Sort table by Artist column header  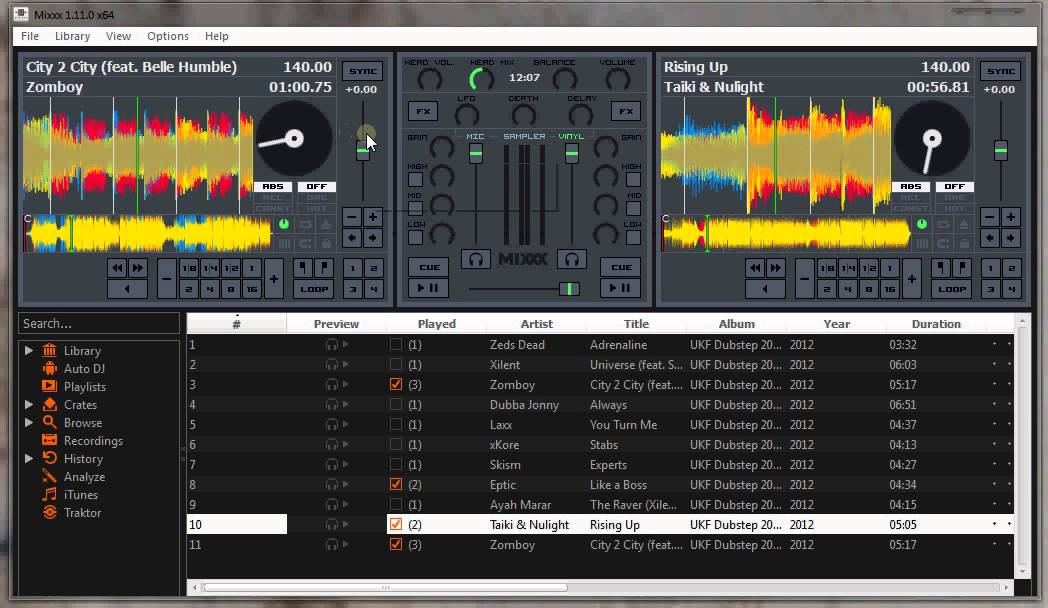coord(537,324)
